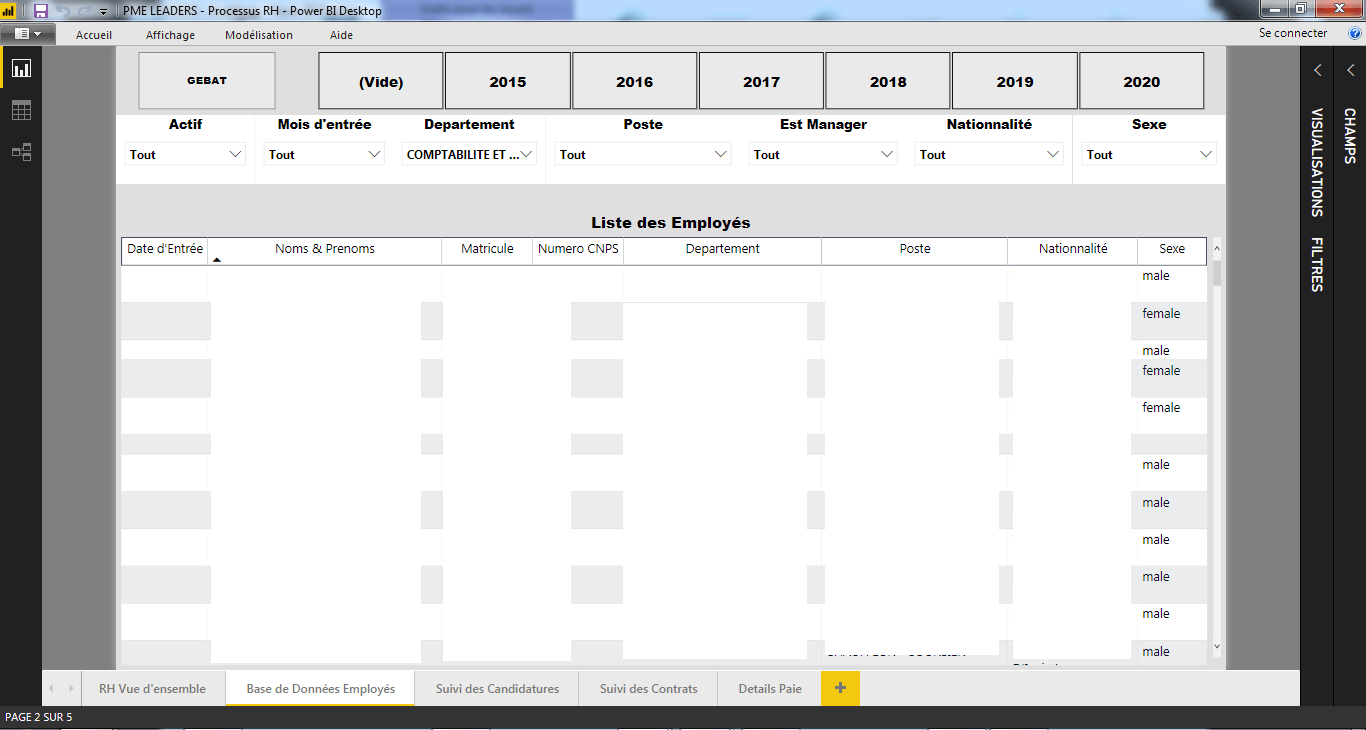Click Se connecter sign-in link
1366x730 pixels.
(1293, 33)
